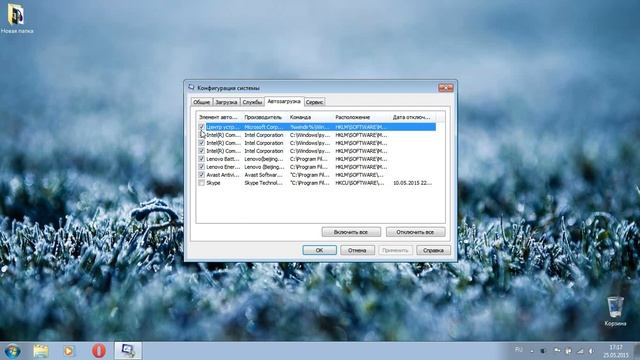
Task: Open the network signal tray icon
Action: pos(580,351)
